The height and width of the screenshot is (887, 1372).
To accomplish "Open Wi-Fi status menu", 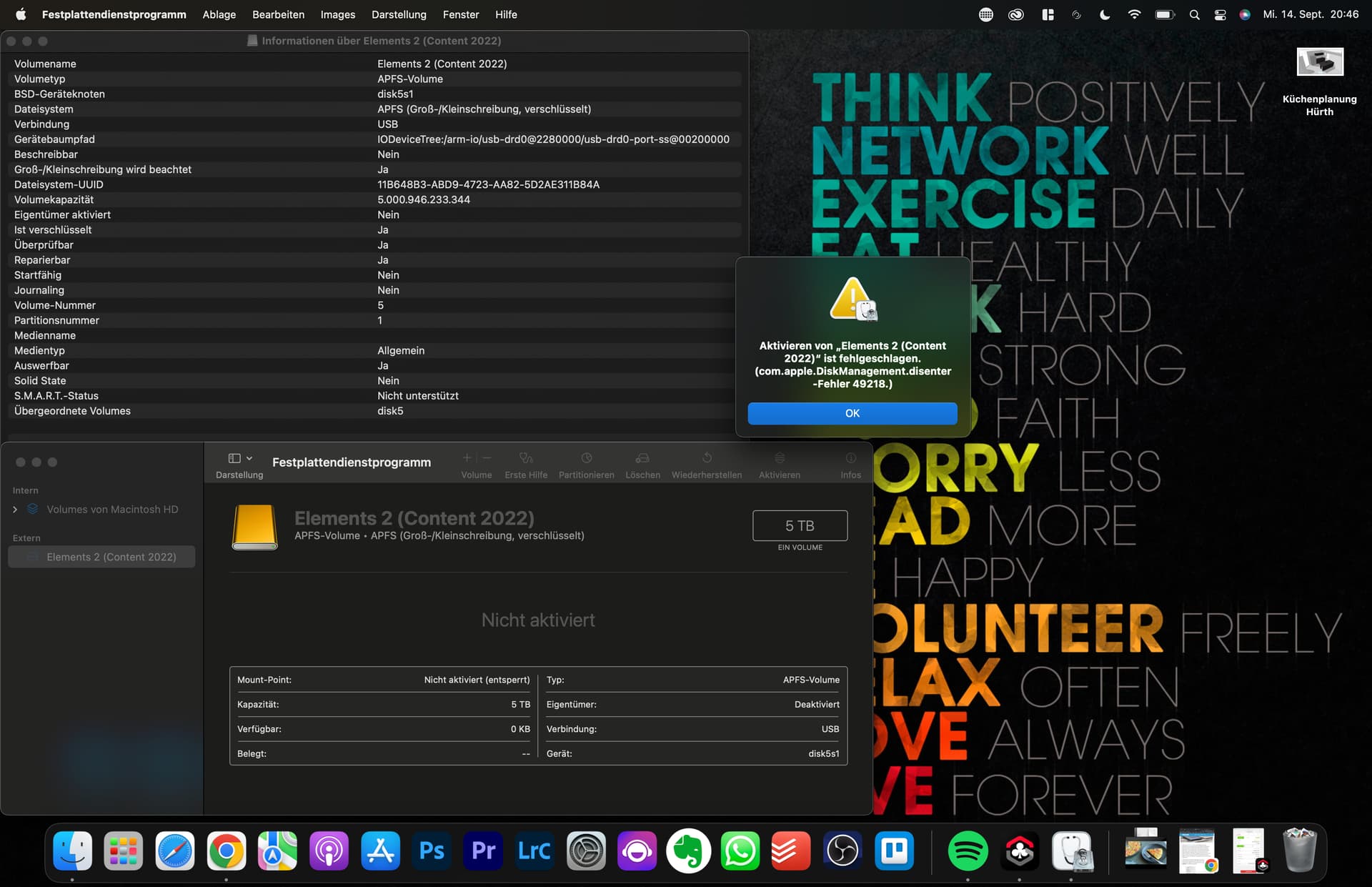I will point(1134,14).
